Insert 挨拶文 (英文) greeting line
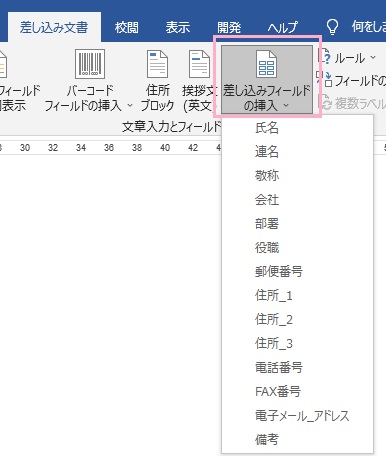 coord(199,81)
